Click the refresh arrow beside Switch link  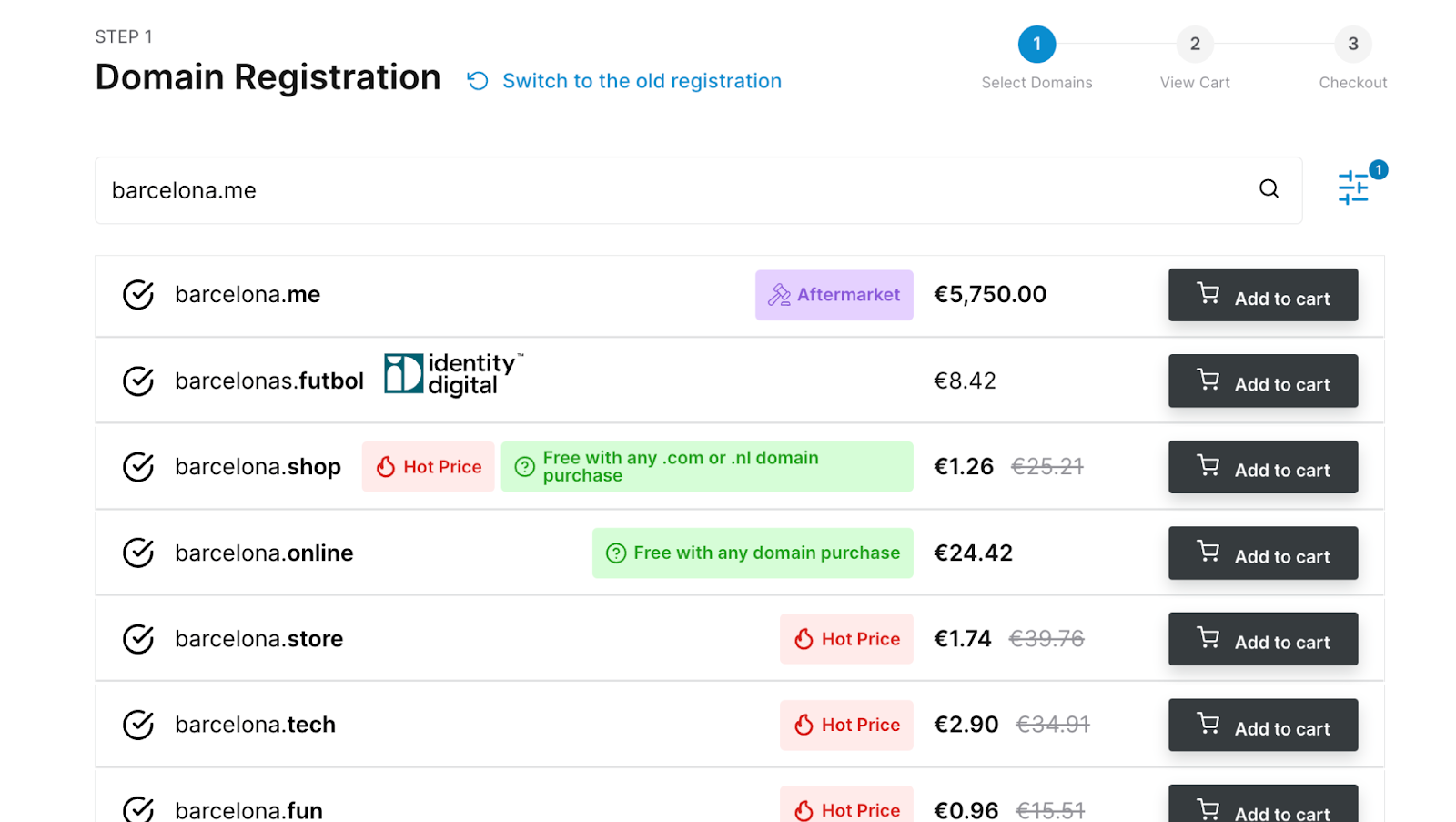pyautogui.click(x=478, y=81)
